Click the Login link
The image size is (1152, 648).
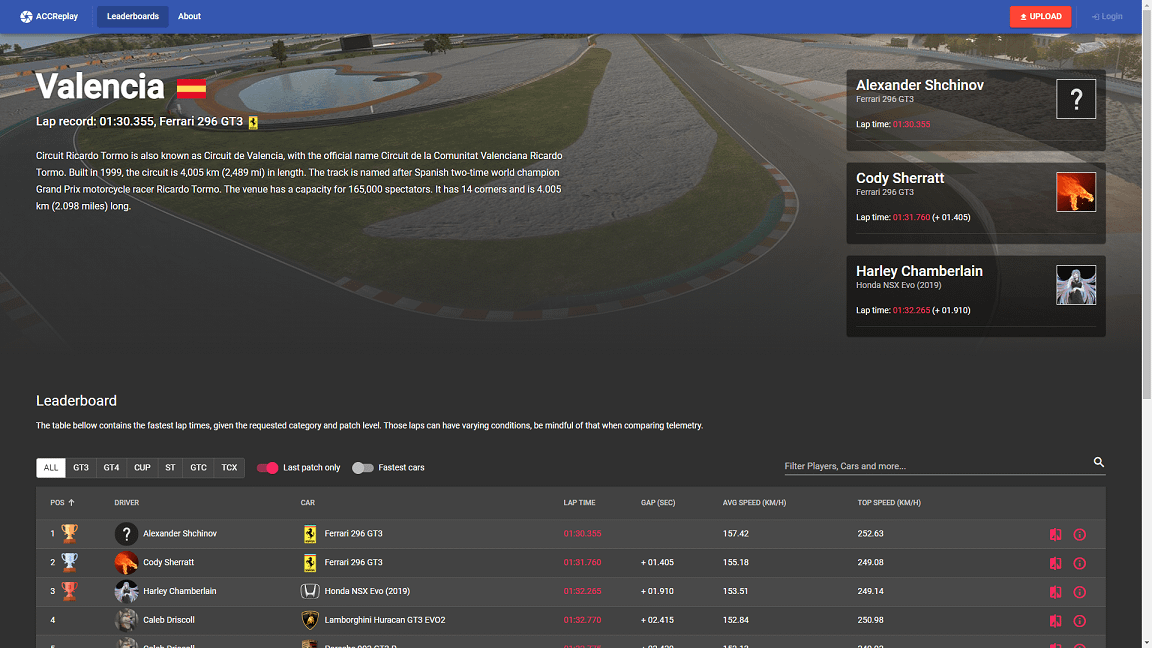point(1107,16)
